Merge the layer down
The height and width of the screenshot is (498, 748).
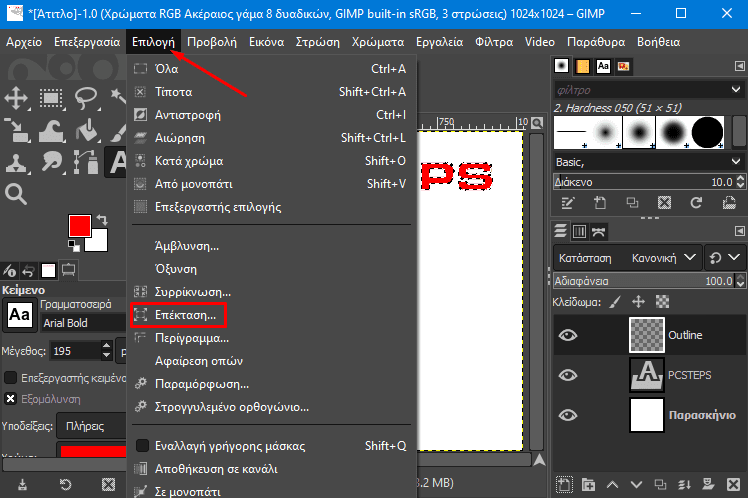point(685,485)
